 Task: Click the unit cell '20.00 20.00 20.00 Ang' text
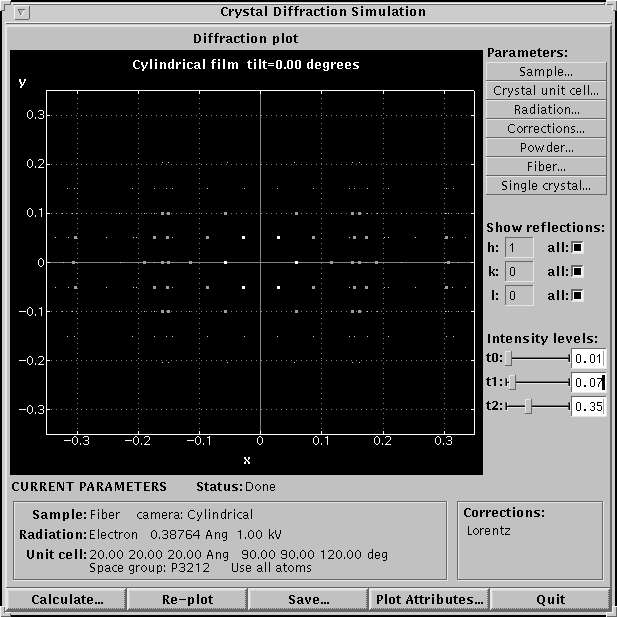click(x=159, y=554)
